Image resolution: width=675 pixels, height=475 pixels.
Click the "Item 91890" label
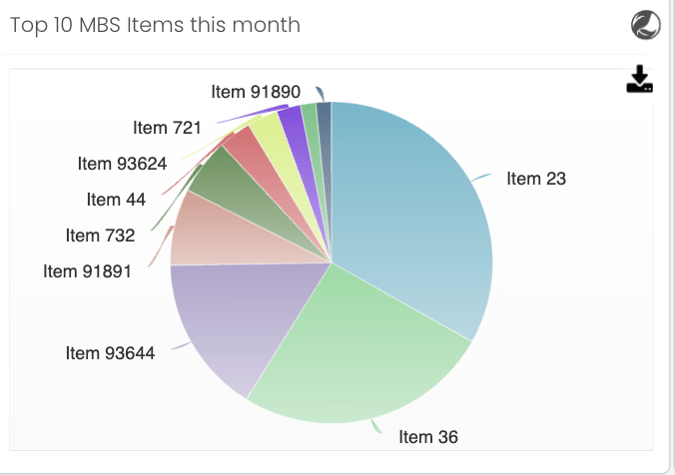click(256, 91)
